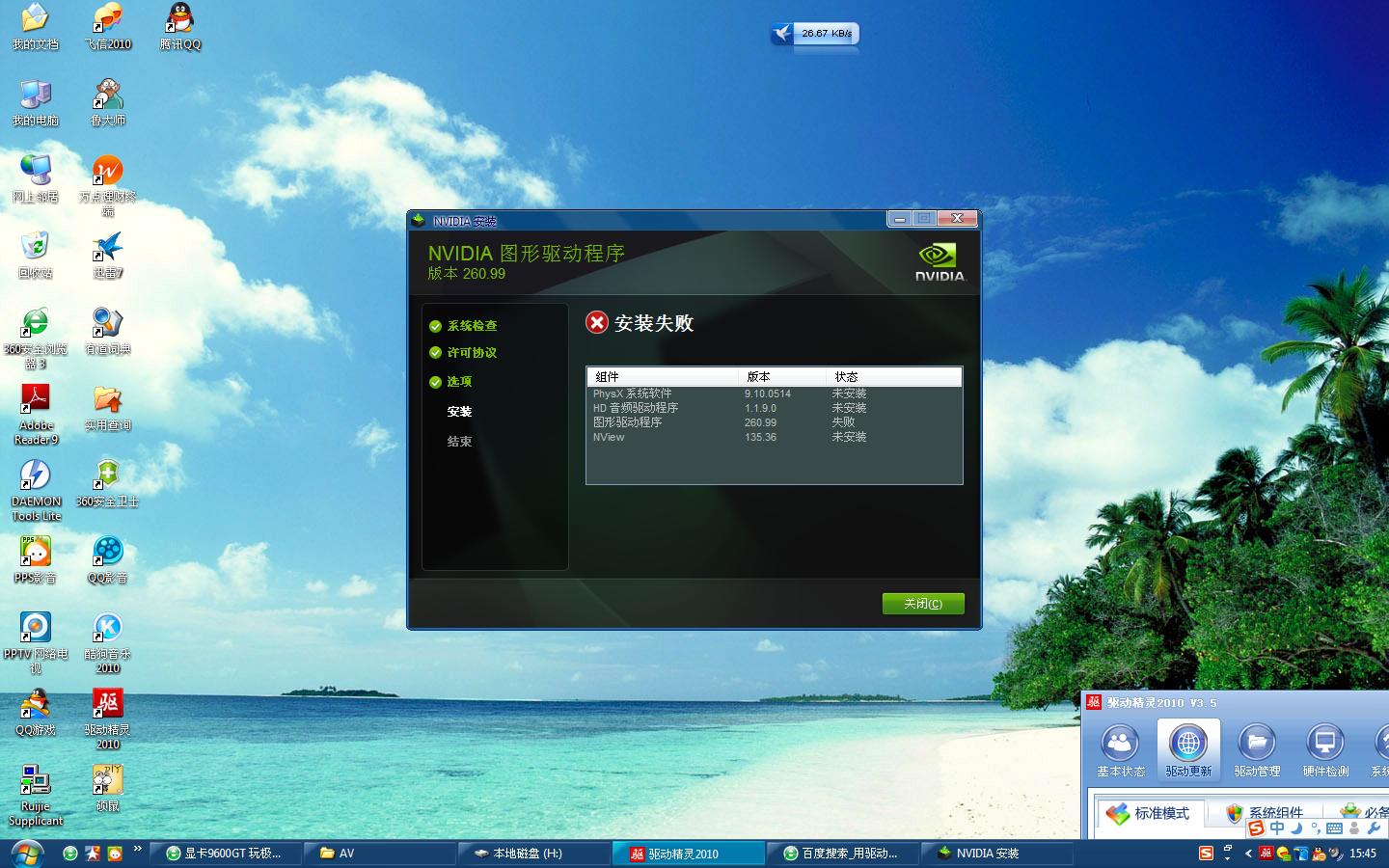The height and width of the screenshot is (868, 1389).
Task: Select the Adobe Reader 9 icon
Action: (x=36, y=414)
